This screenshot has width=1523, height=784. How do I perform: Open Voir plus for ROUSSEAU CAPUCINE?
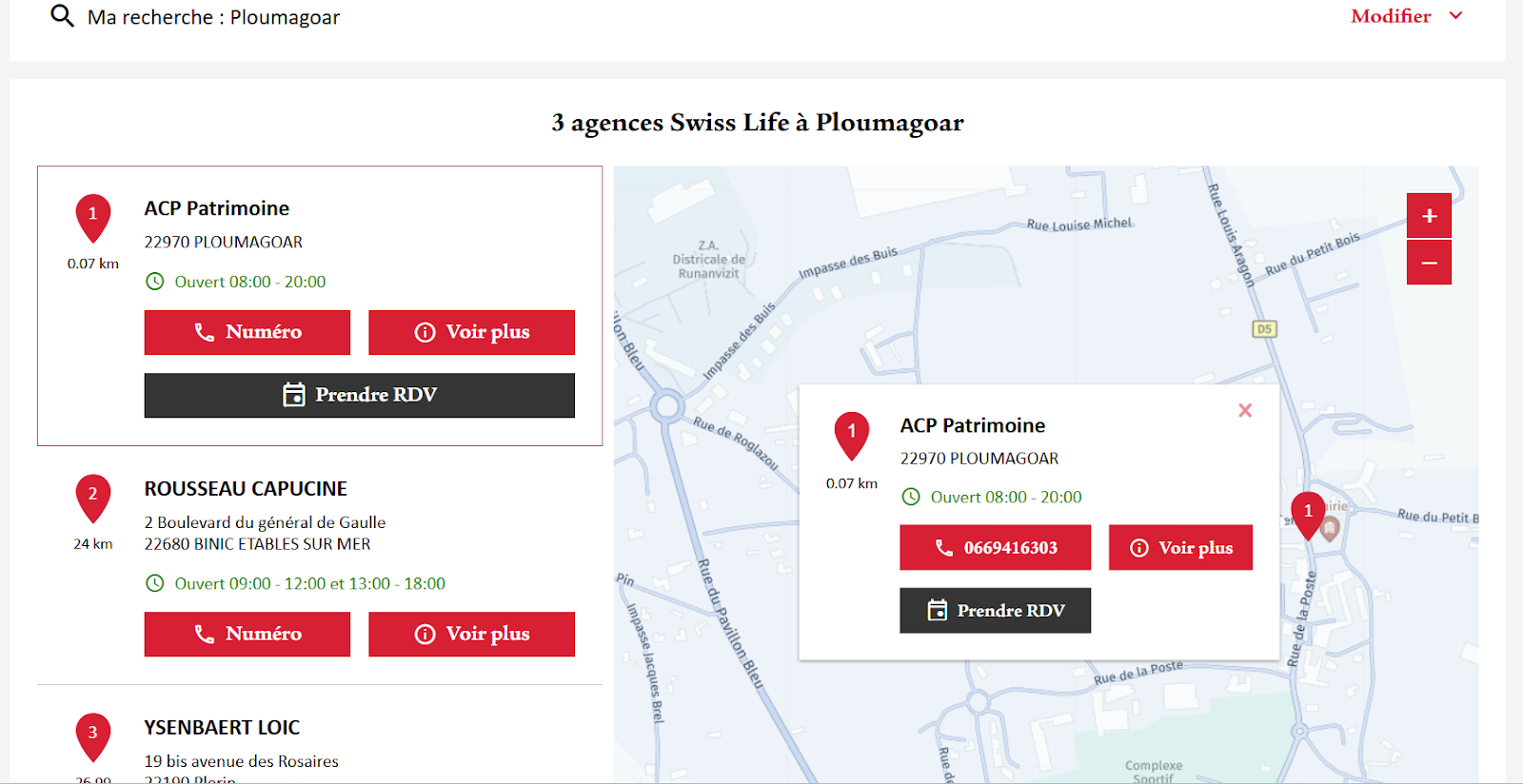(471, 634)
